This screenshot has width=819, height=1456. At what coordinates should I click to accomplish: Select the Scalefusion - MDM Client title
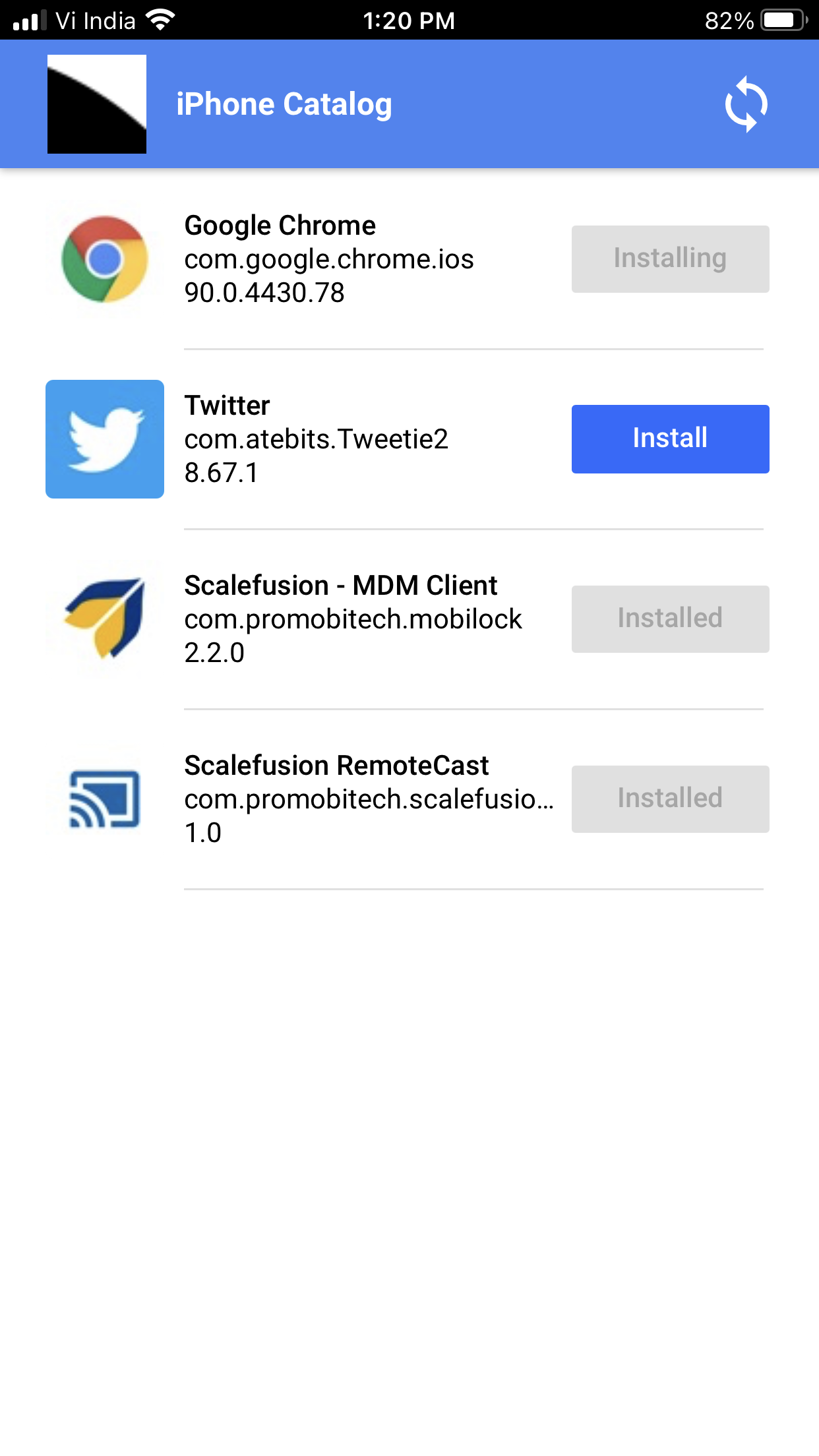341,586
